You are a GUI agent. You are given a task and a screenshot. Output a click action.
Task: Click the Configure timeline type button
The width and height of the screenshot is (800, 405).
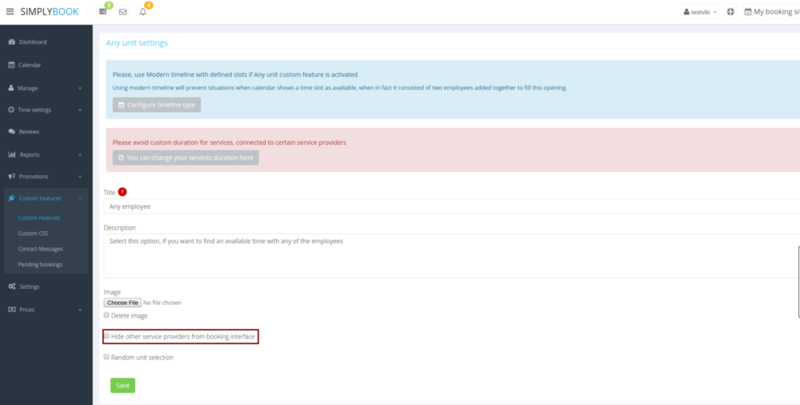tap(157, 104)
